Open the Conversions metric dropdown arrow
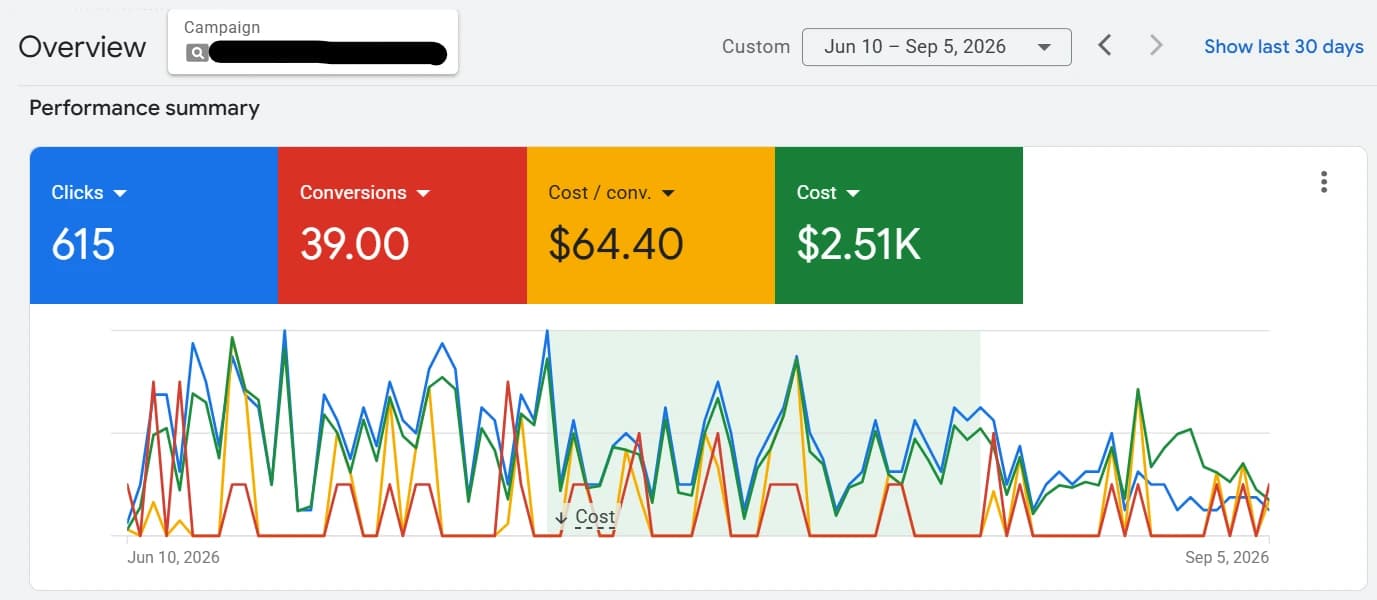Image resolution: width=1377 pixels, height=600 pixels. [x=423, y=193]
